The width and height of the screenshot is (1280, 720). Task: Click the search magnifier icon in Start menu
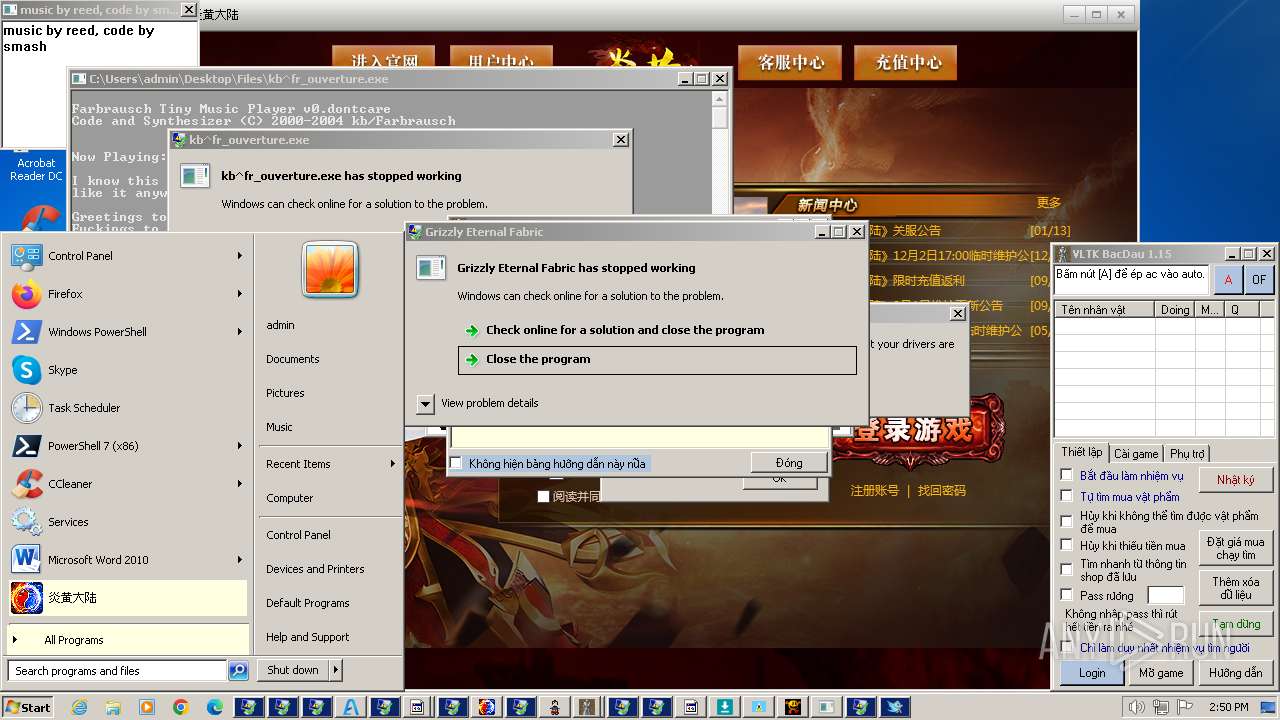pos(238,671)
